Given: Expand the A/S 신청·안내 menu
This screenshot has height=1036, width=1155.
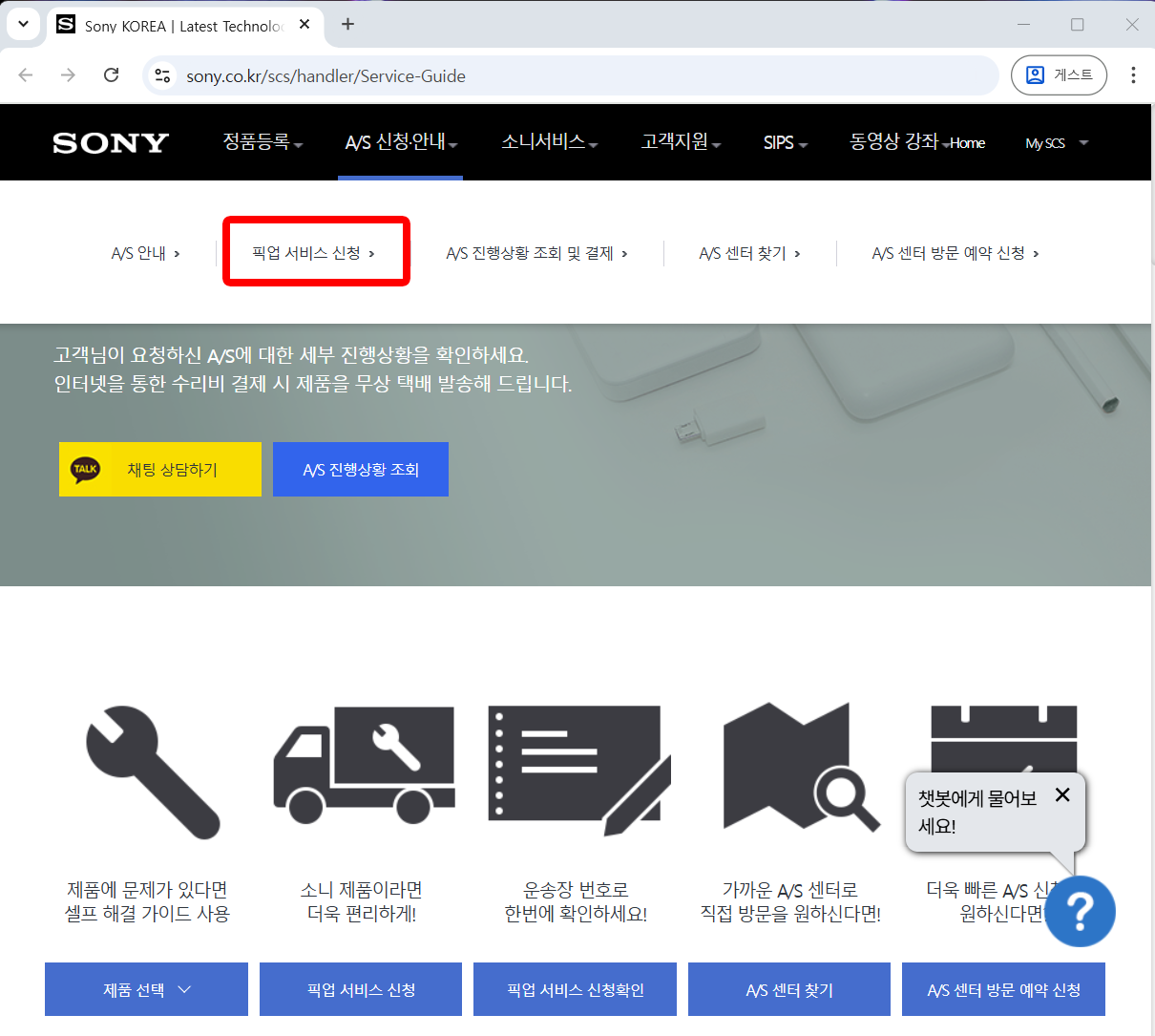Looking at the screenshot, I should pyautogui.click(x=401, y=142).
